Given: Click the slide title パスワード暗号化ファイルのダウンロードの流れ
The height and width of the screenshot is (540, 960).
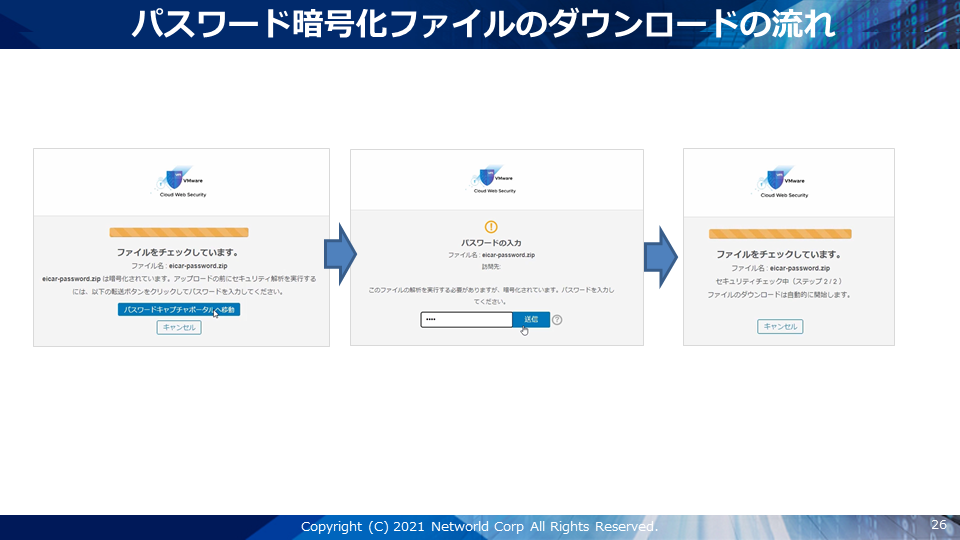Looking at the screenshot, I should pyautogui.click(x=483, y=24).
